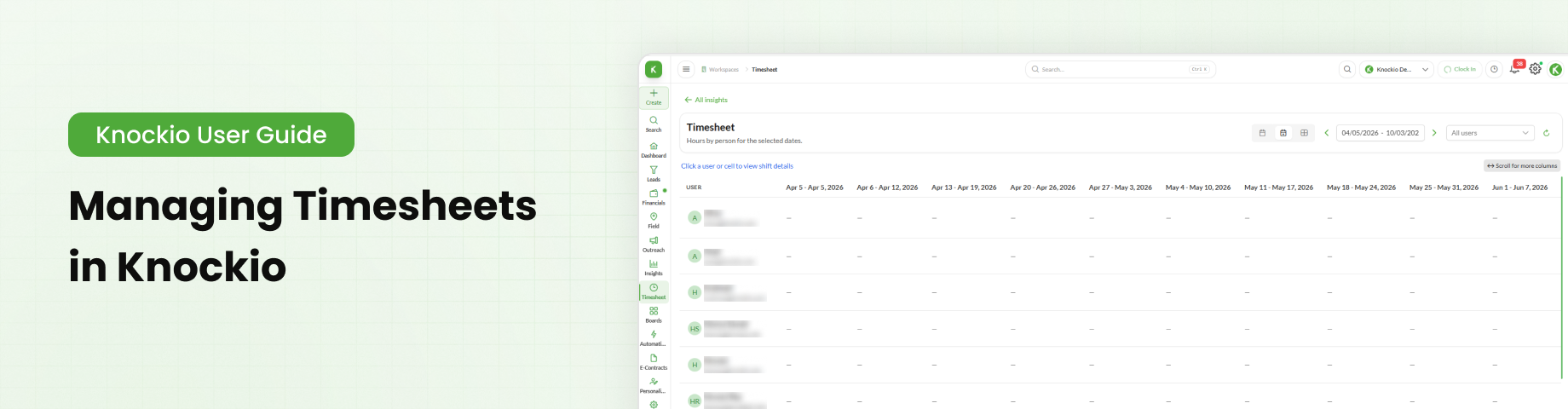Open the clock history icon in header
Viewport: 1568px width, 409px height.
[x=1494, y=70]
